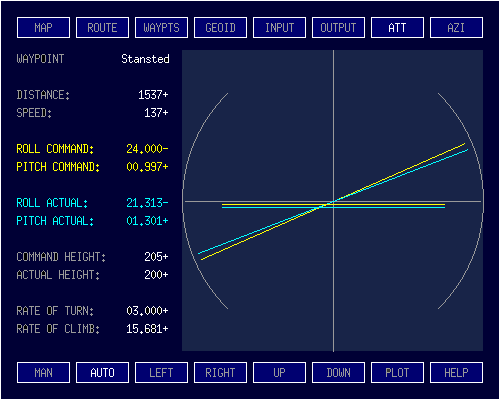500x400 pixels.
Task: Click the COMMAND HEIGHT label
Action: pos(61,257)
